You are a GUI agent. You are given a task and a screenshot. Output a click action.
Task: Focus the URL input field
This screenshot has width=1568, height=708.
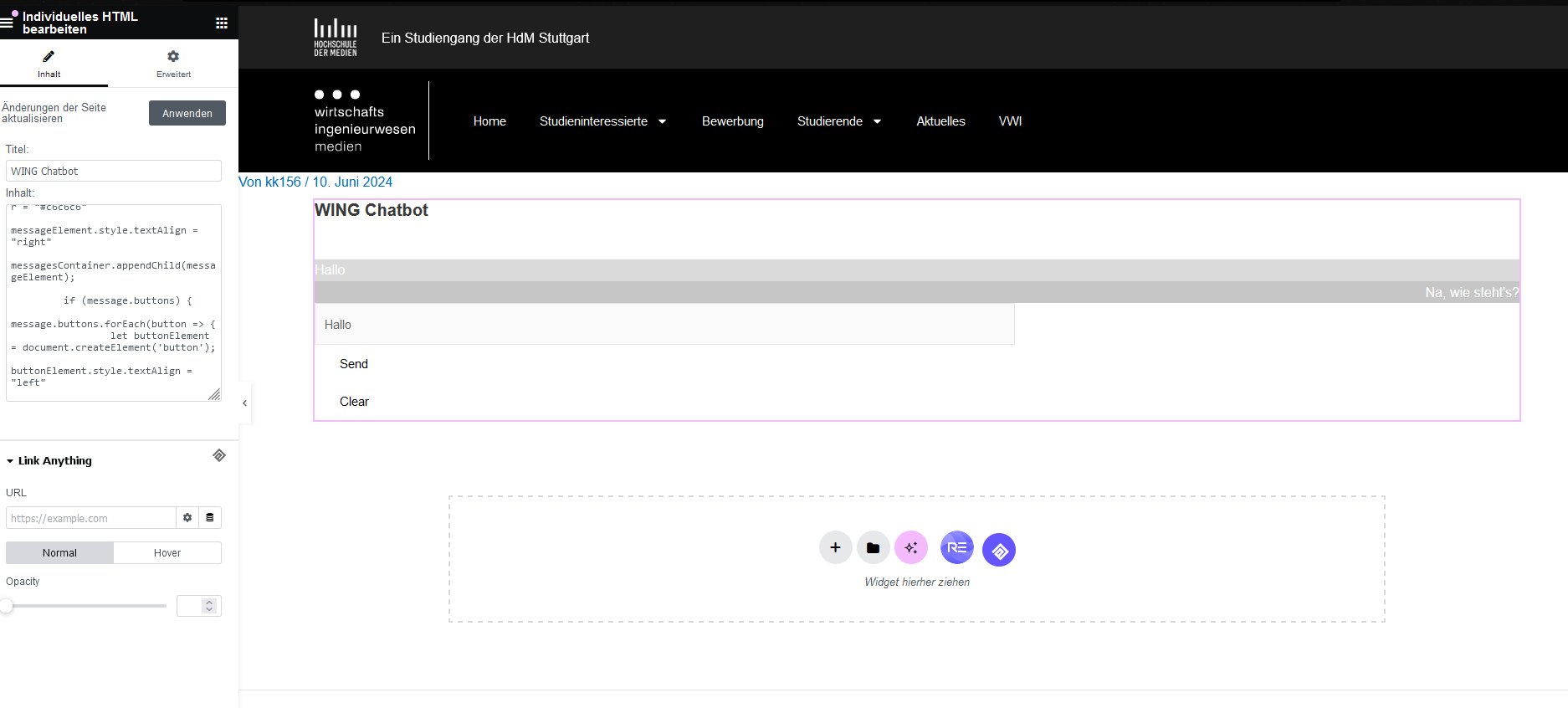click(x=91, y=518)
